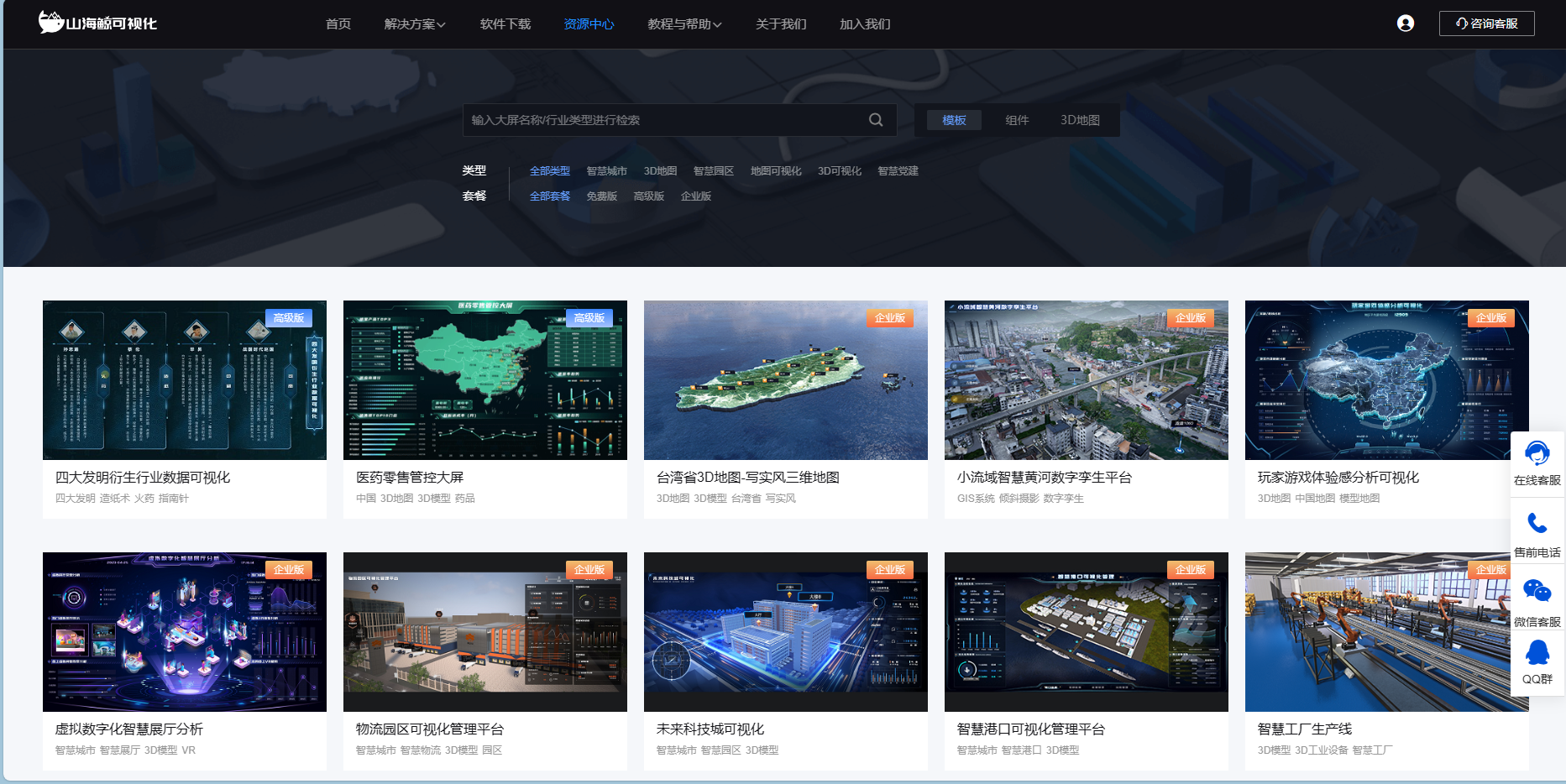Open 软件下载 navigation item
This screenshot has width=1566, height=784.
[x=505, y=24]
